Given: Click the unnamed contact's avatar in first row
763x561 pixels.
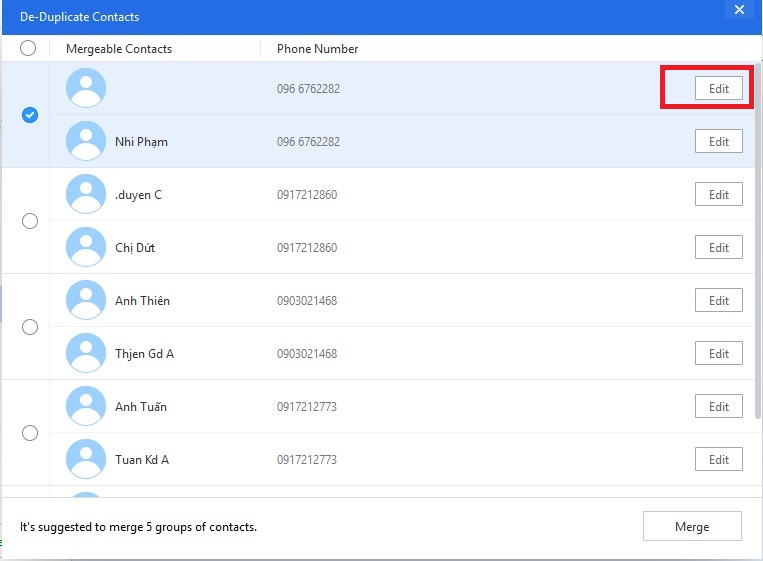Looking at the screenshot, I should [x=86, y=88].
